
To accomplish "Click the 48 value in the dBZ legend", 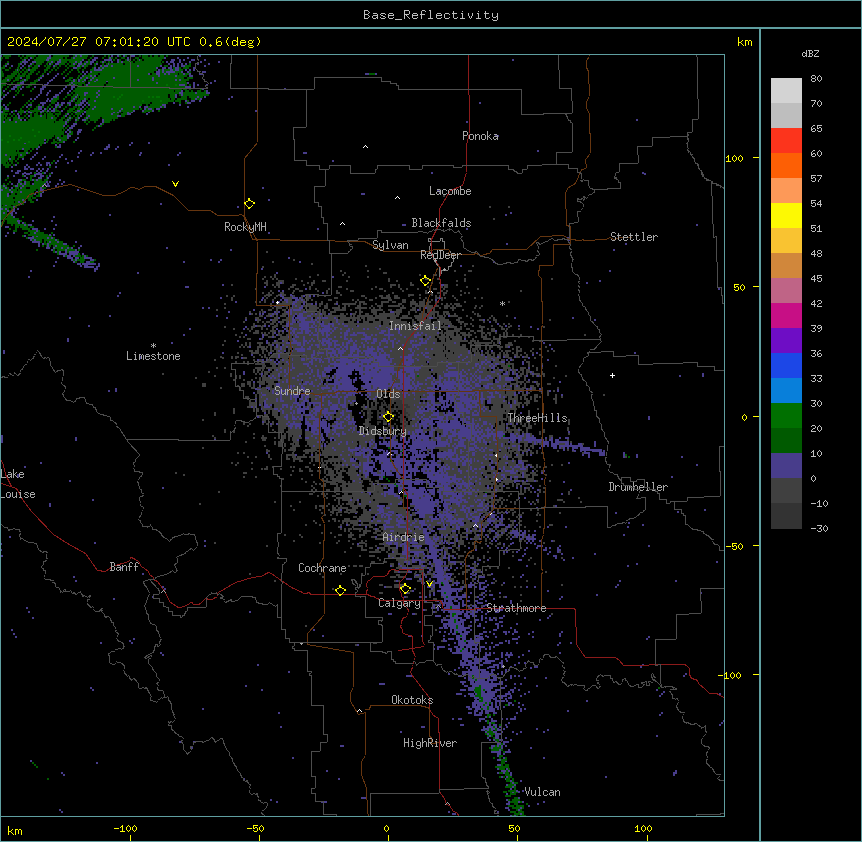I will pos(816,253).
